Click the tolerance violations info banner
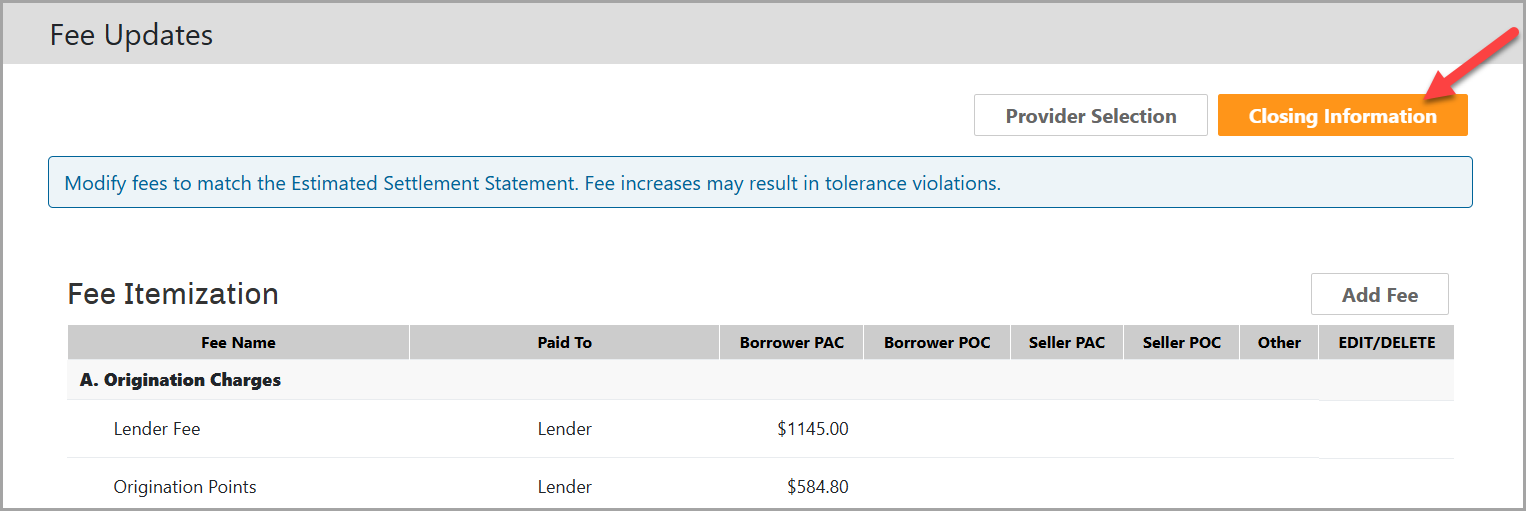 point(532,183)
